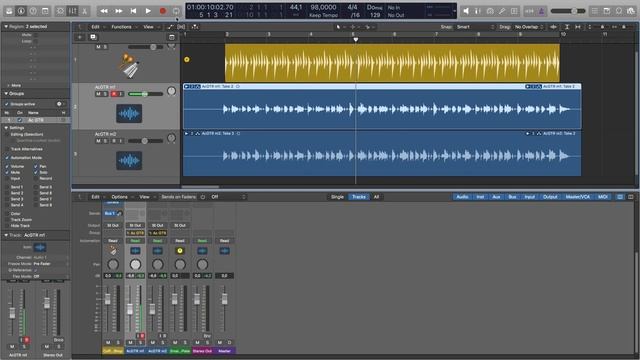The width and height of the screenshot is (640, 360).
Task: Click the Catch Playhead button
Action: tap(195, 27)
